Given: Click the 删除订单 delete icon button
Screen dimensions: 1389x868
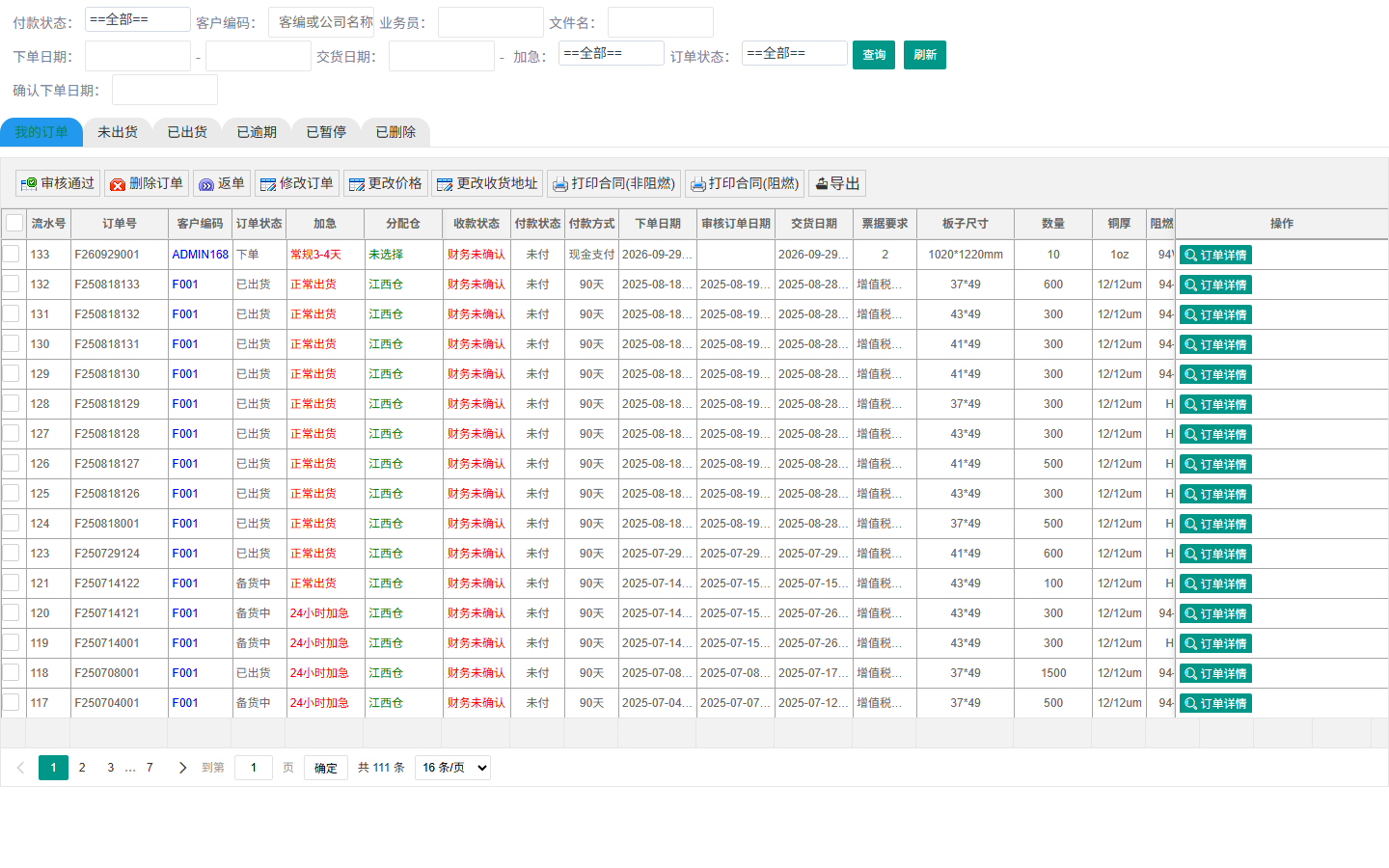Looking at the screenshot, I should click(x=146, y=183).
